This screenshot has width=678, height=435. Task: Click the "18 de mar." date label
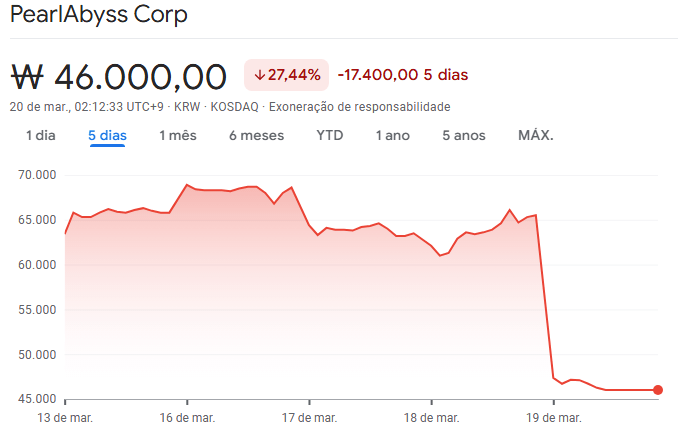[x=432, y=417]
